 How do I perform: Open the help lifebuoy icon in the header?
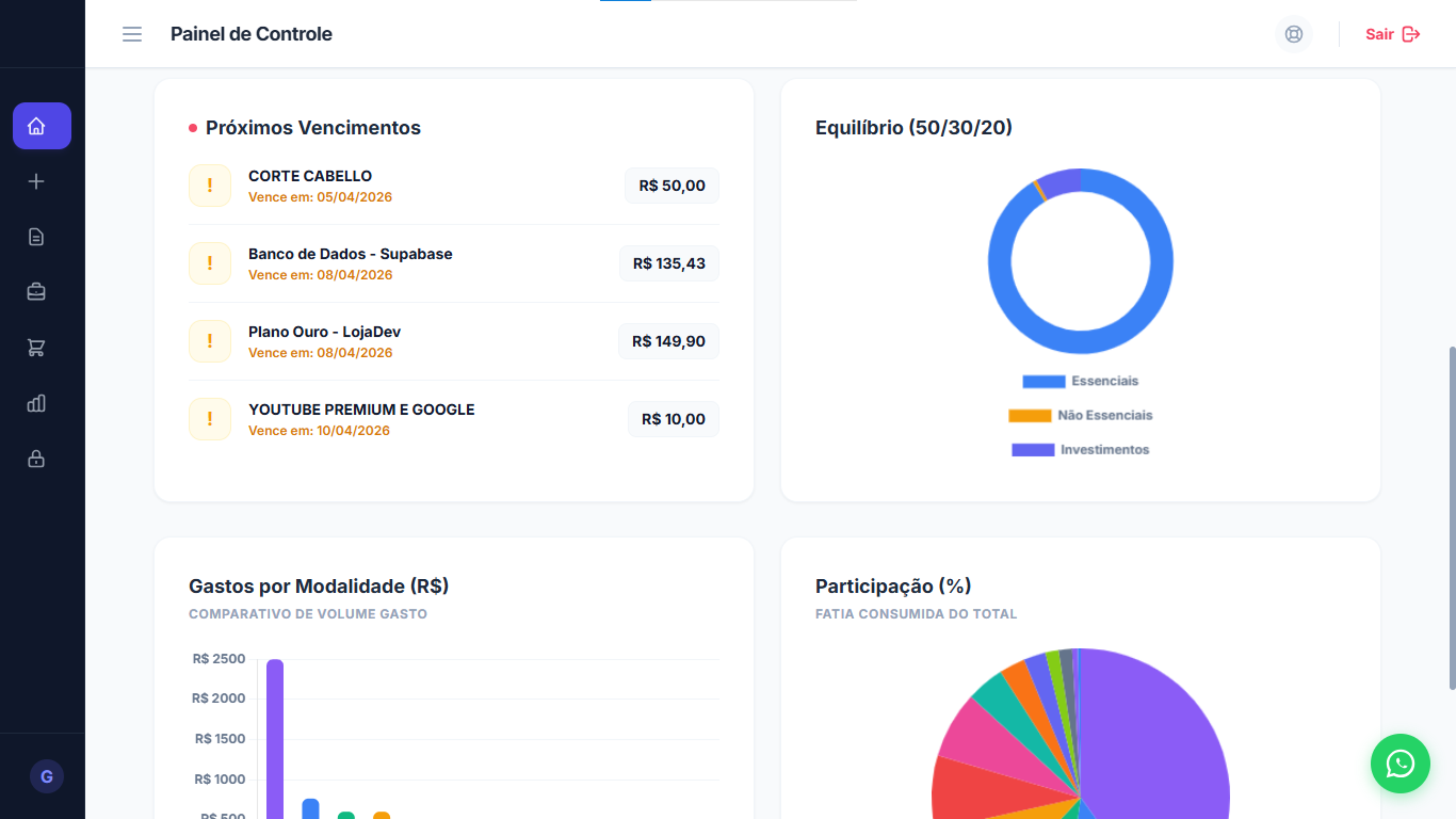tap(1294, 35)
